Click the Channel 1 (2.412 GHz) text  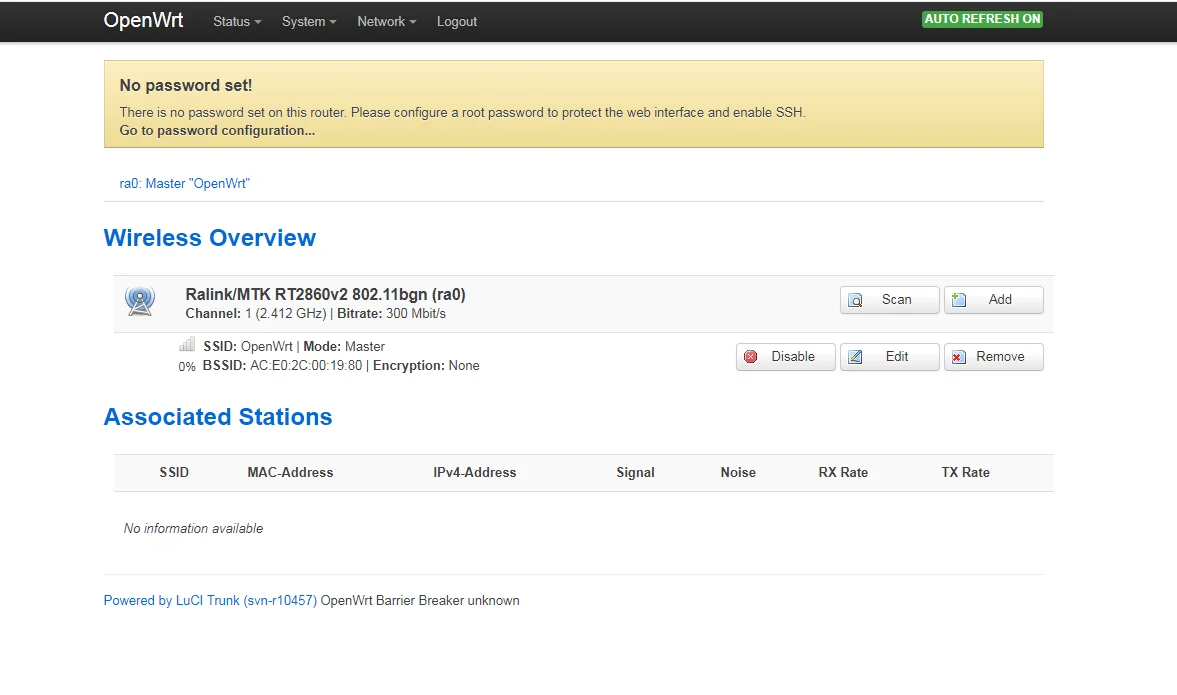click(256, 314)
